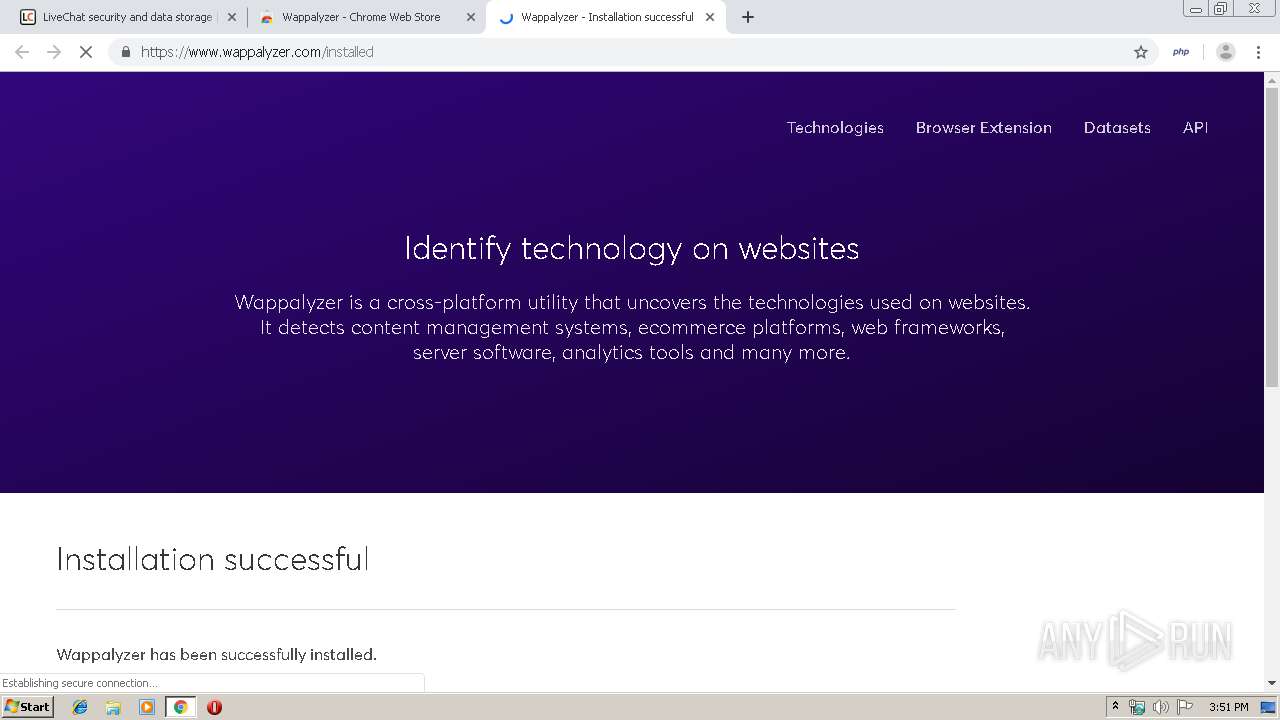View site security padlock information

click(x=125, y=52)
